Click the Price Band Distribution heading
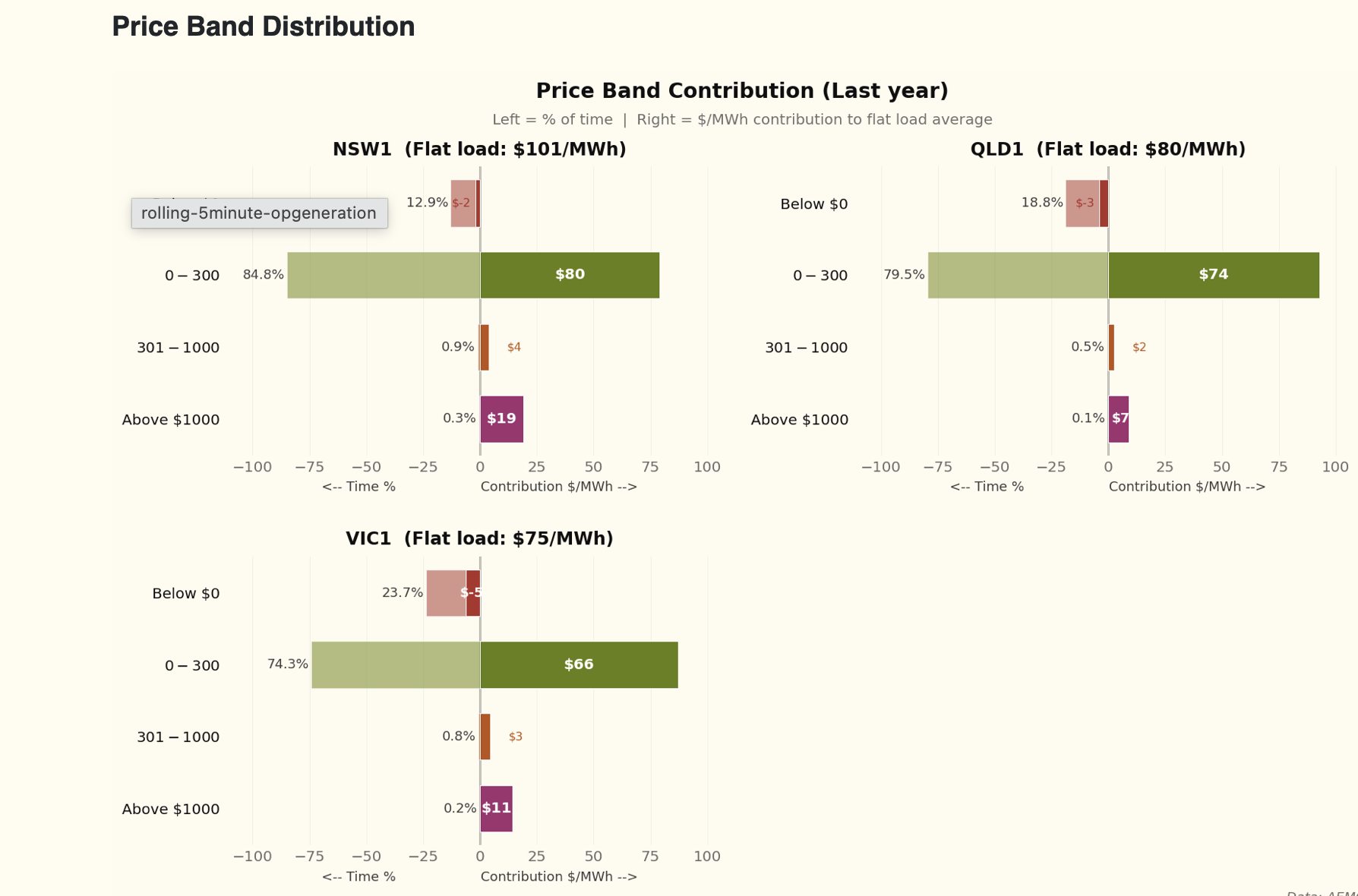This screenshot has width=1358, height=896. 263,27
